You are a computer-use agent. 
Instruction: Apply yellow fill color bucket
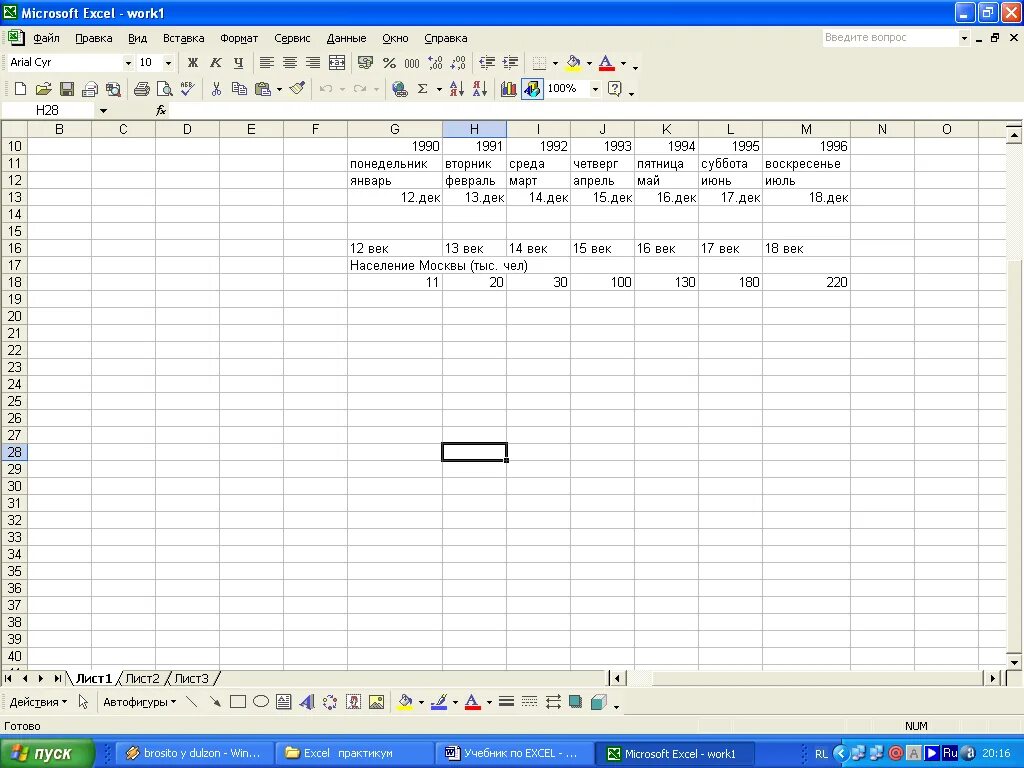(x=573, y=63)
